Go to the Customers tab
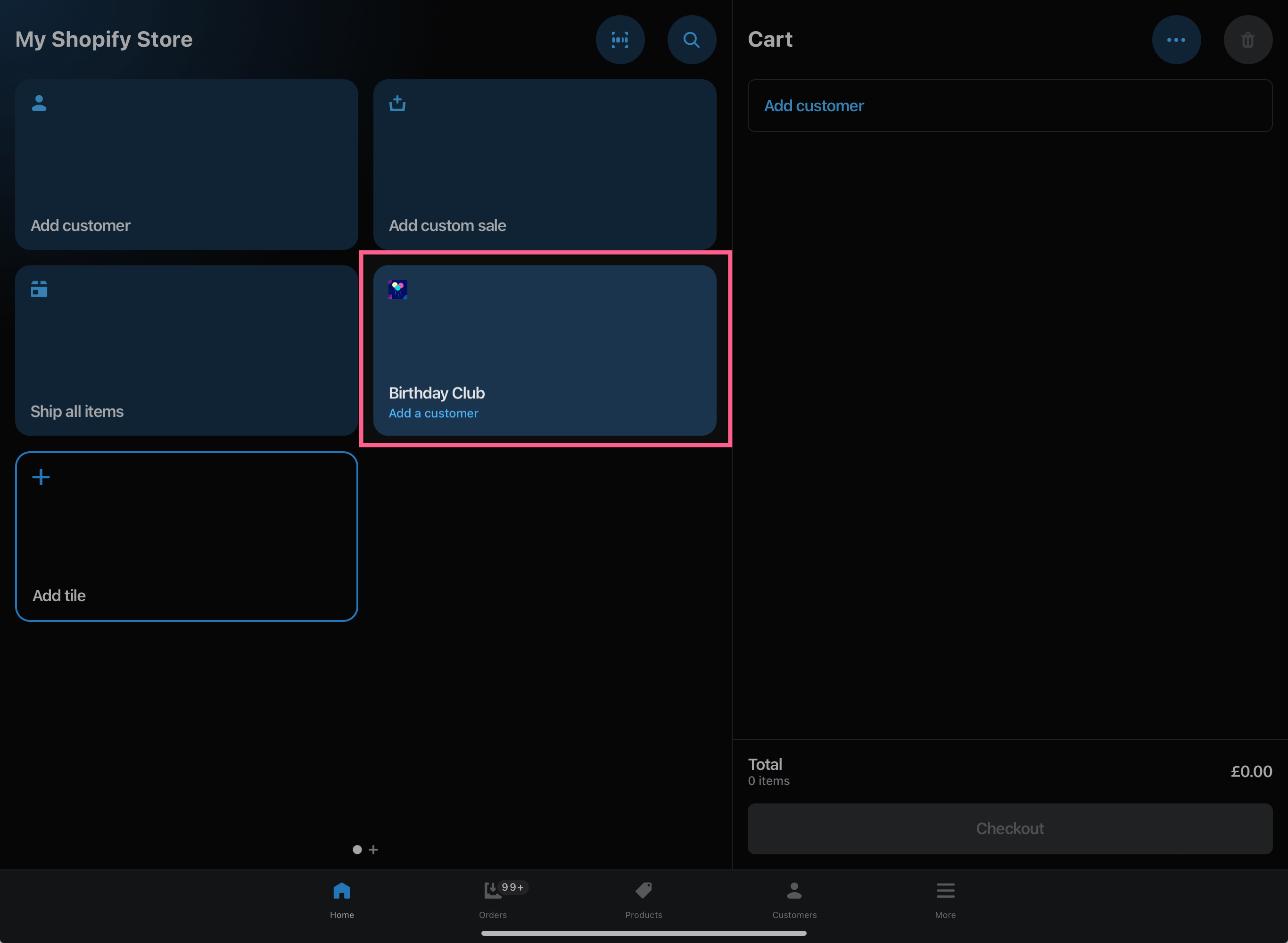Viewport: 1288px width, 943px height. [794, 900]
